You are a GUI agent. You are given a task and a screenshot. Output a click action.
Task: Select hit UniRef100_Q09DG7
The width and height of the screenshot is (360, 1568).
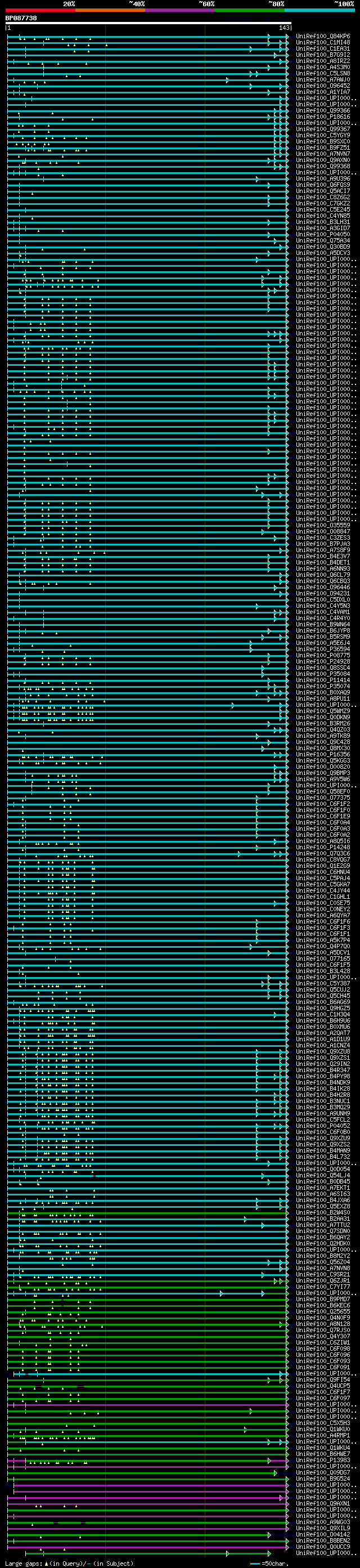(x=323, y=1472)
